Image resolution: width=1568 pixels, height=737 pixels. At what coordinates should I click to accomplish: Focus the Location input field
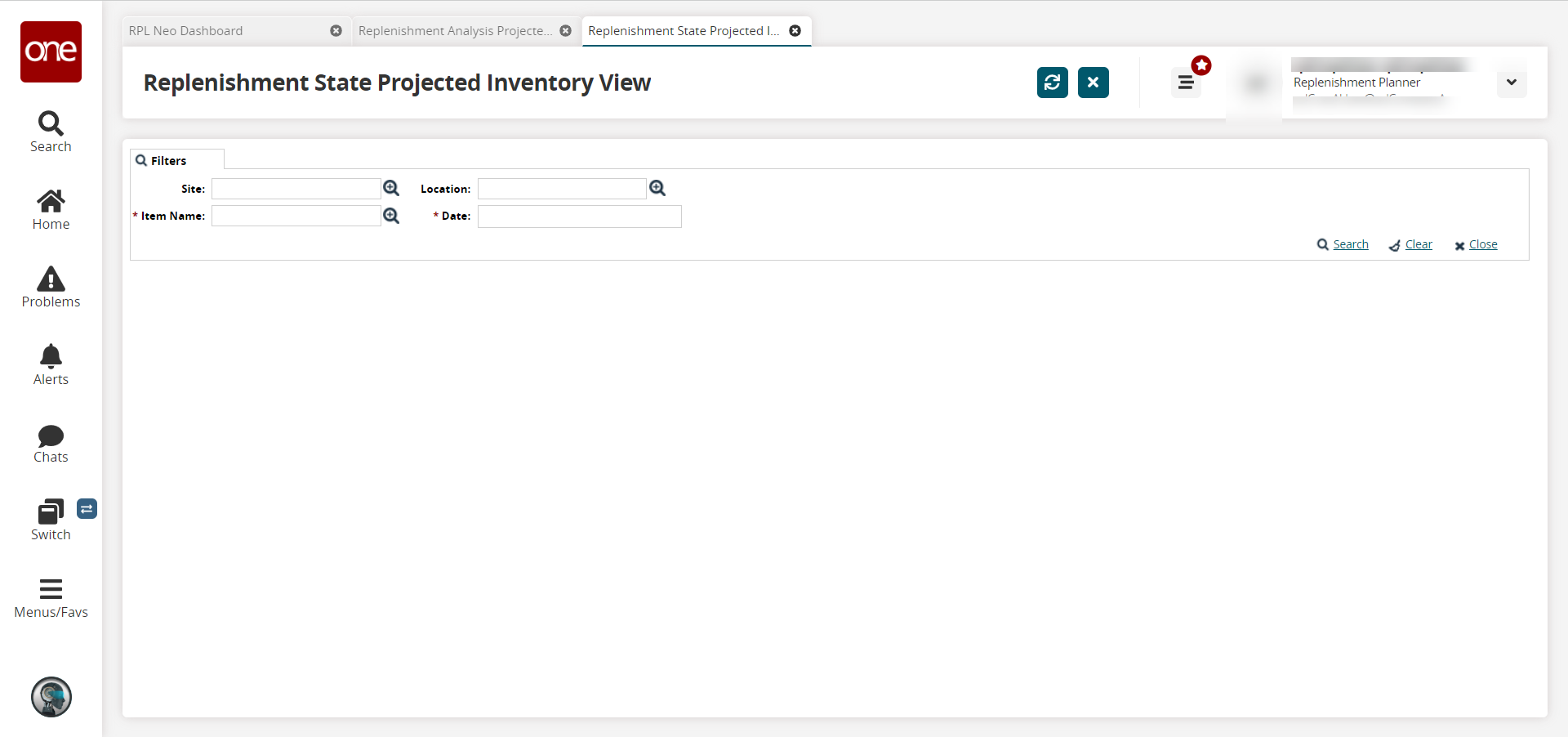tap(562, 189)
